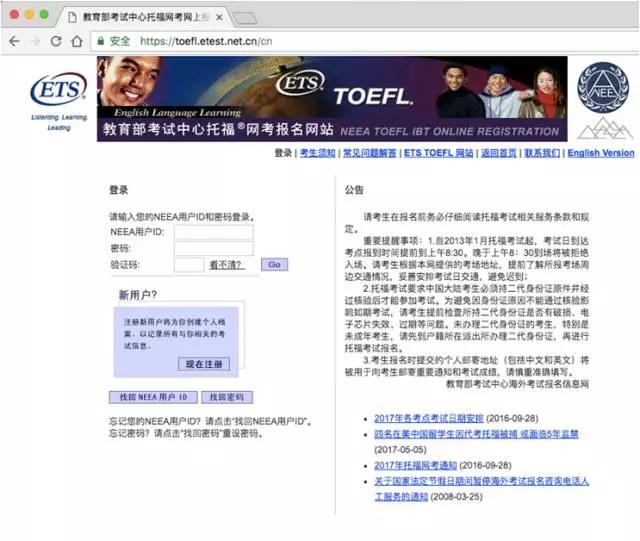Click the 看不清? captcha refresh link

225,265
